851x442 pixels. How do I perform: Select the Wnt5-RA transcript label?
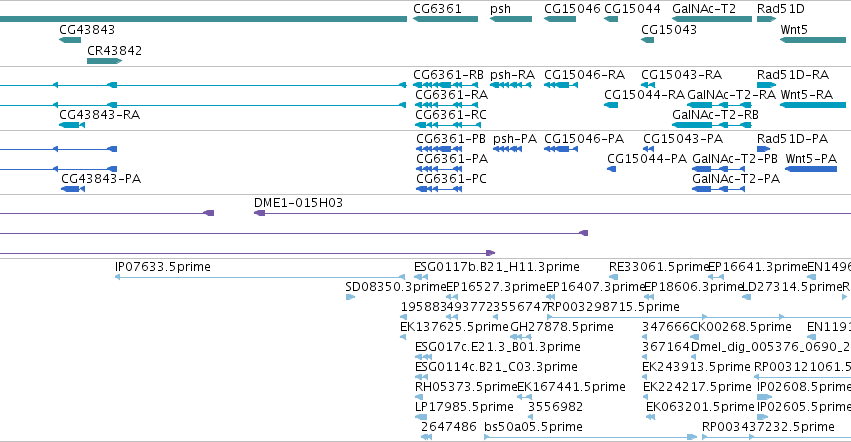[806, 94]
